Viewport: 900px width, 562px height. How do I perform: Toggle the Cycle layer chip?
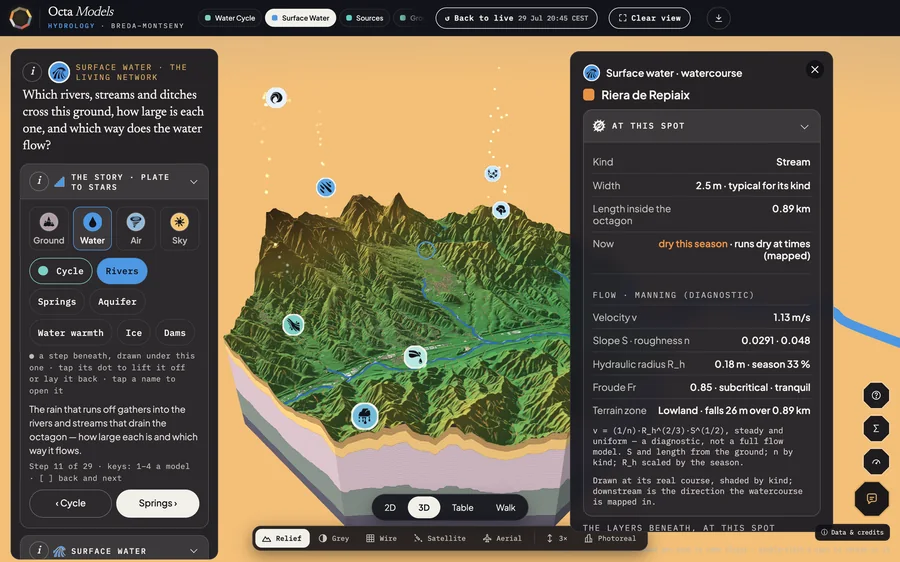(x=61, y=271)
